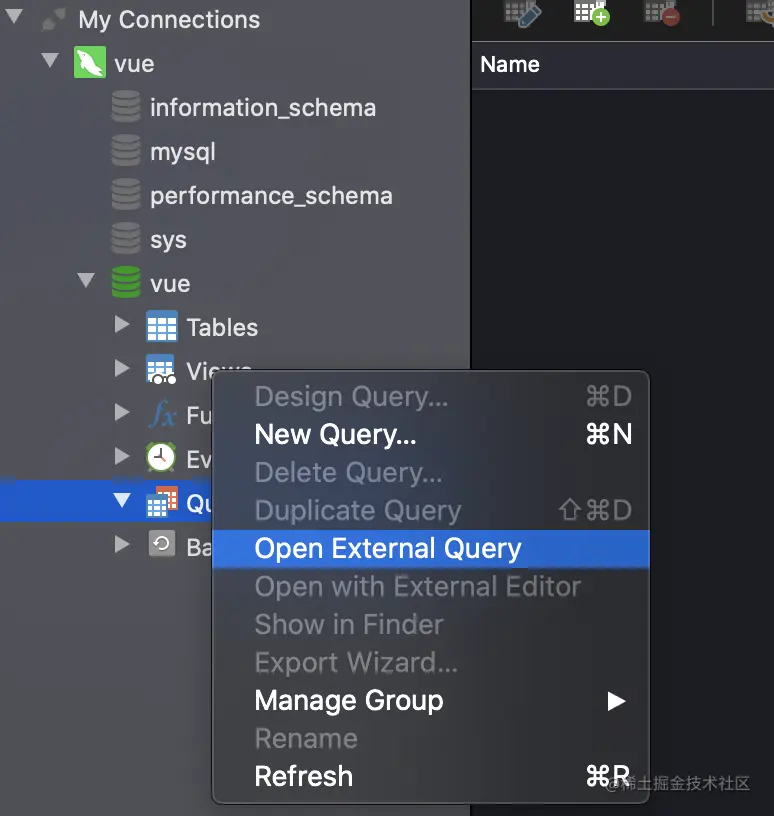This screenshot has width=774, height=816.
Task: Select the mysql database icon
Action: (126, 150)
